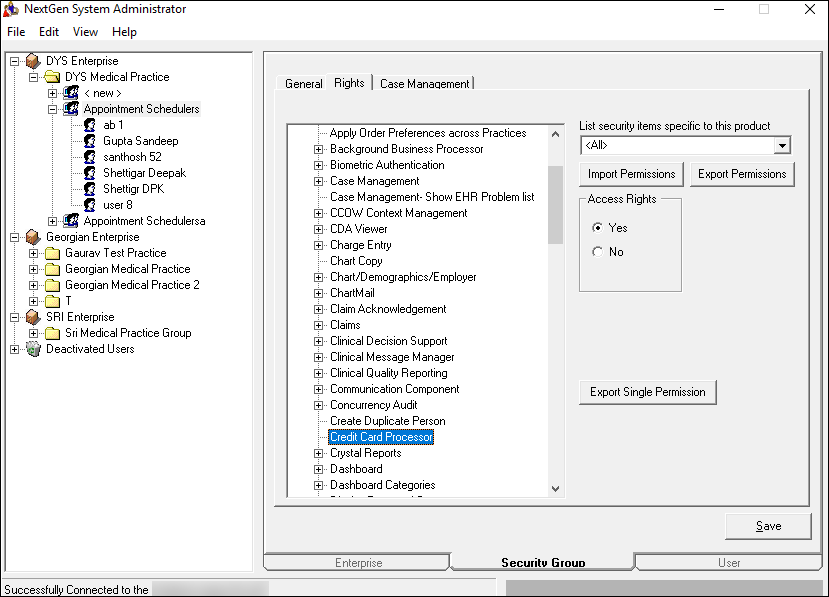829x597 pixels.
Task: Select the Create Duplicate Person item
Action: click(x=388, y=421)
